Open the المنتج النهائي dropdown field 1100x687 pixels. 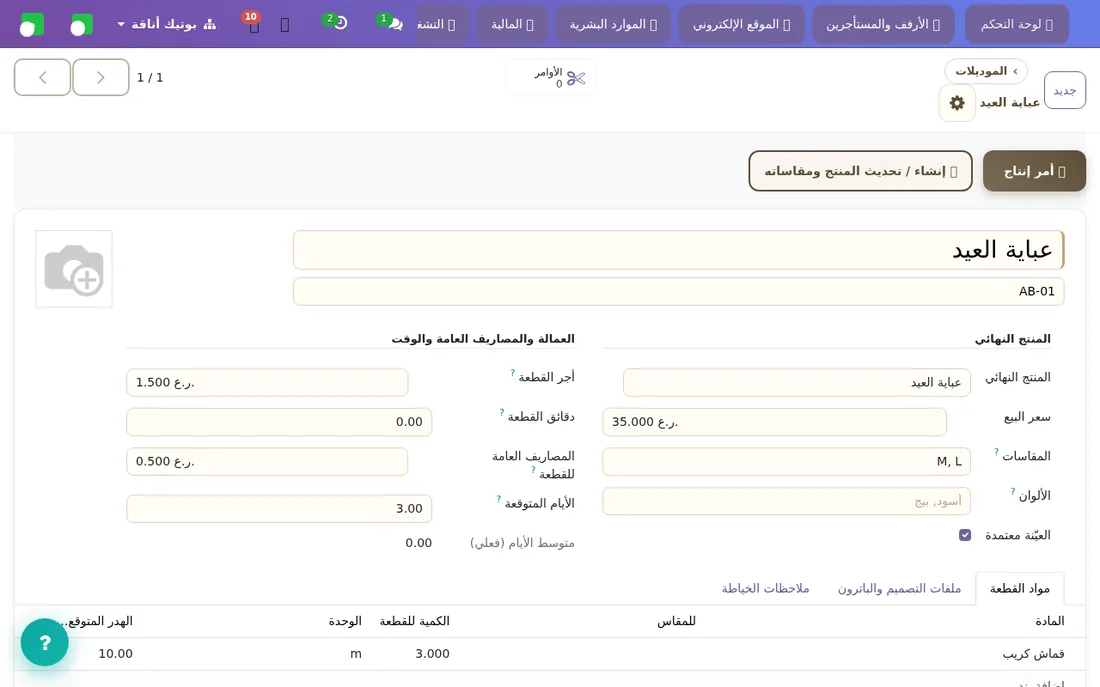(x=796, y=382)
